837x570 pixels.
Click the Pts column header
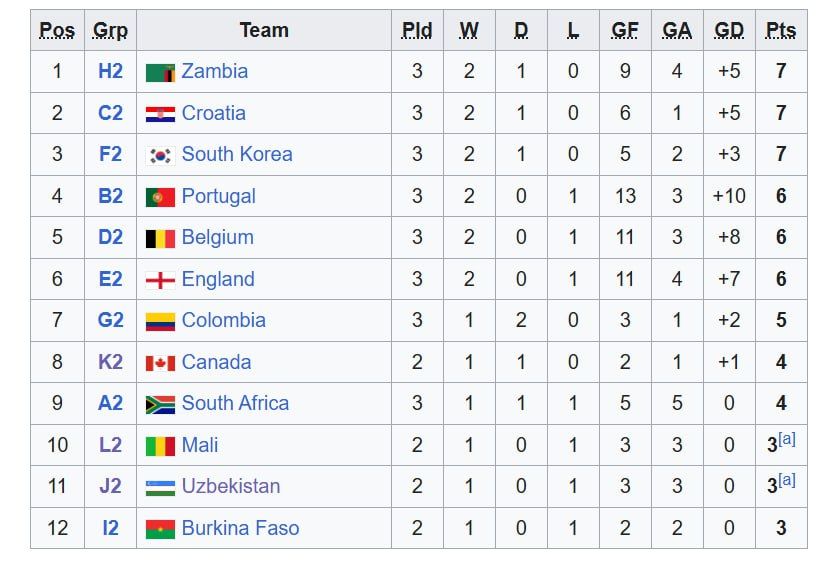[780, 31]
